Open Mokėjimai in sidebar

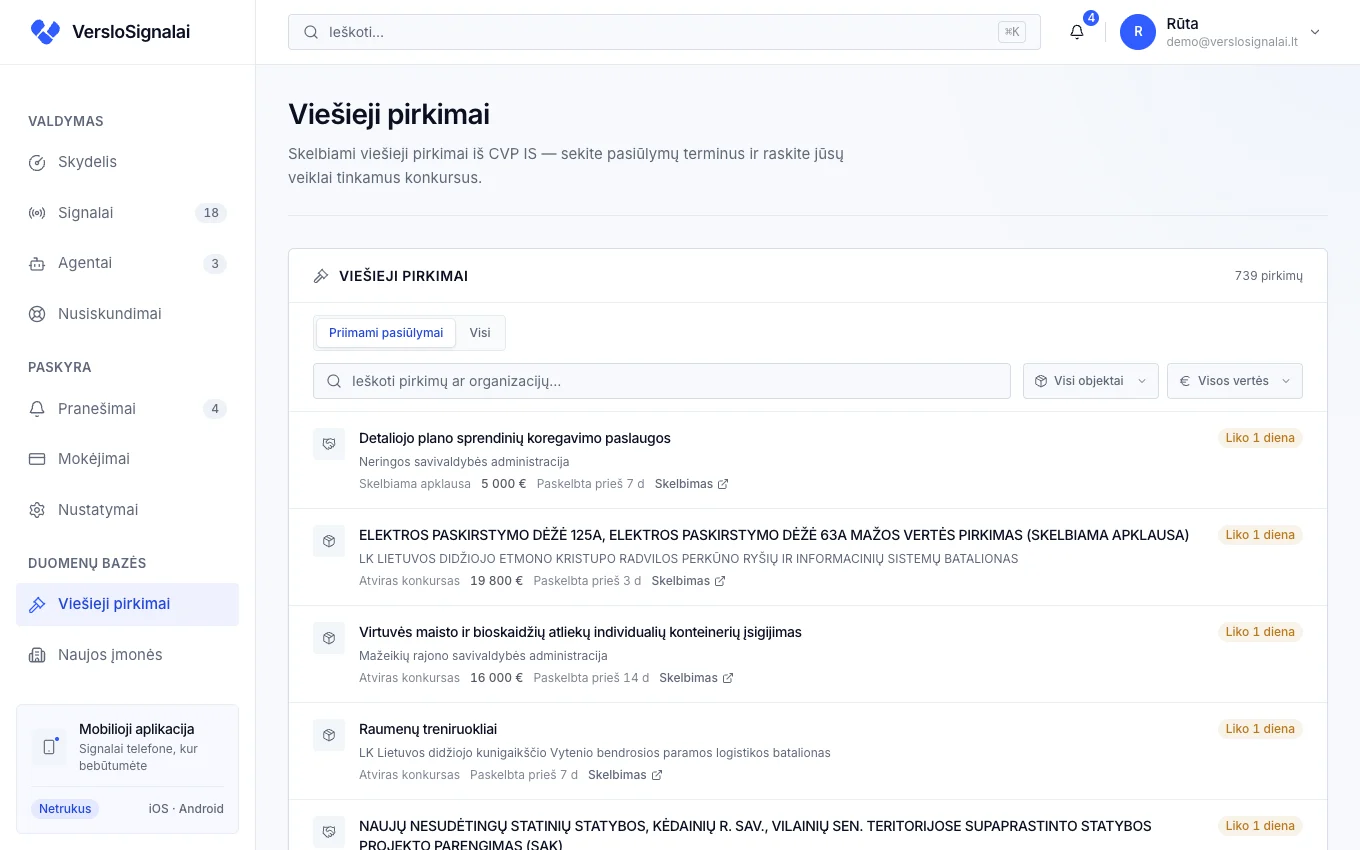127,459
